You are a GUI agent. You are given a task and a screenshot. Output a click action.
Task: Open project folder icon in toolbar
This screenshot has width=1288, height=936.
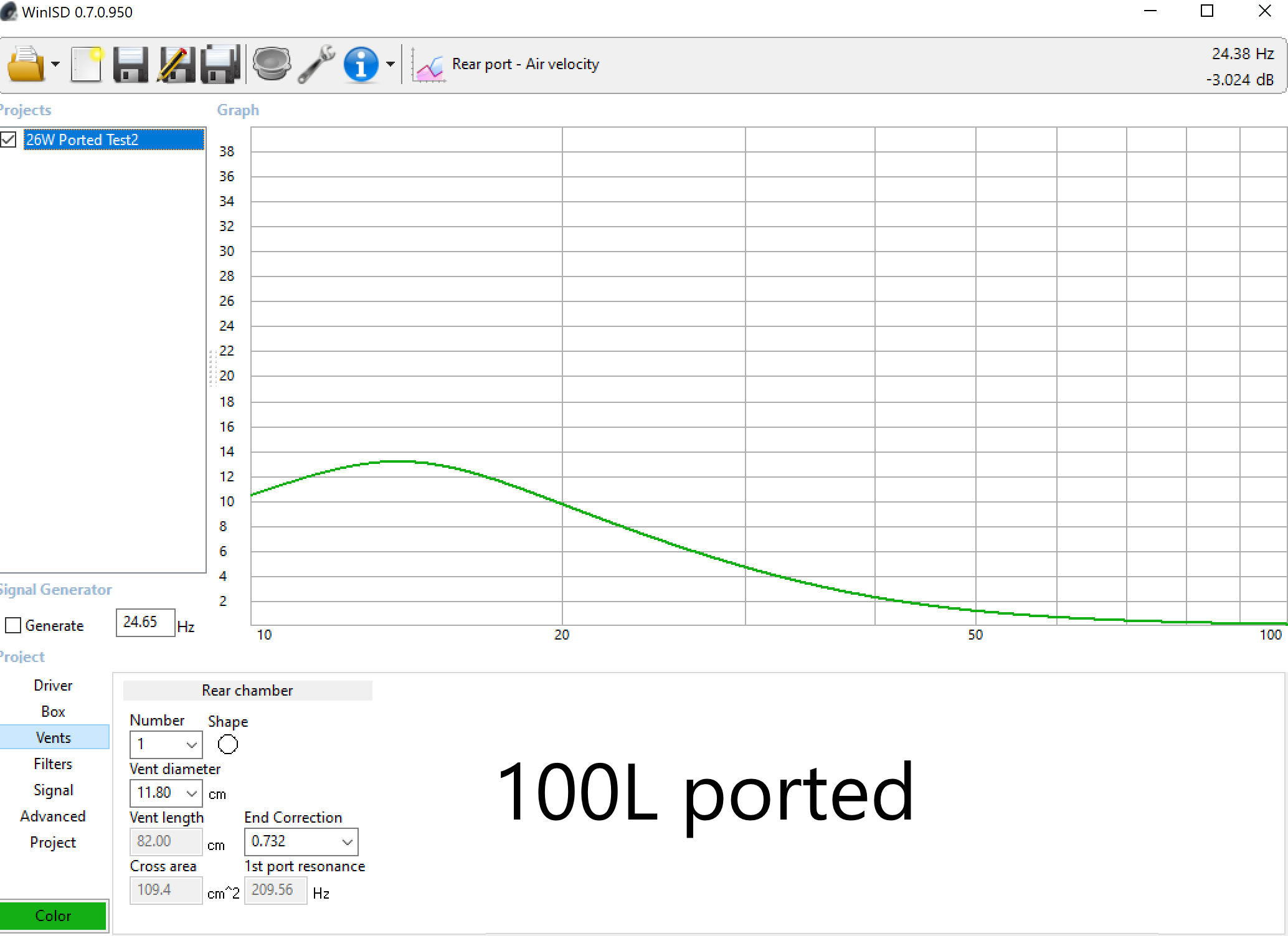pyautogui.click(x=26, y=64)
